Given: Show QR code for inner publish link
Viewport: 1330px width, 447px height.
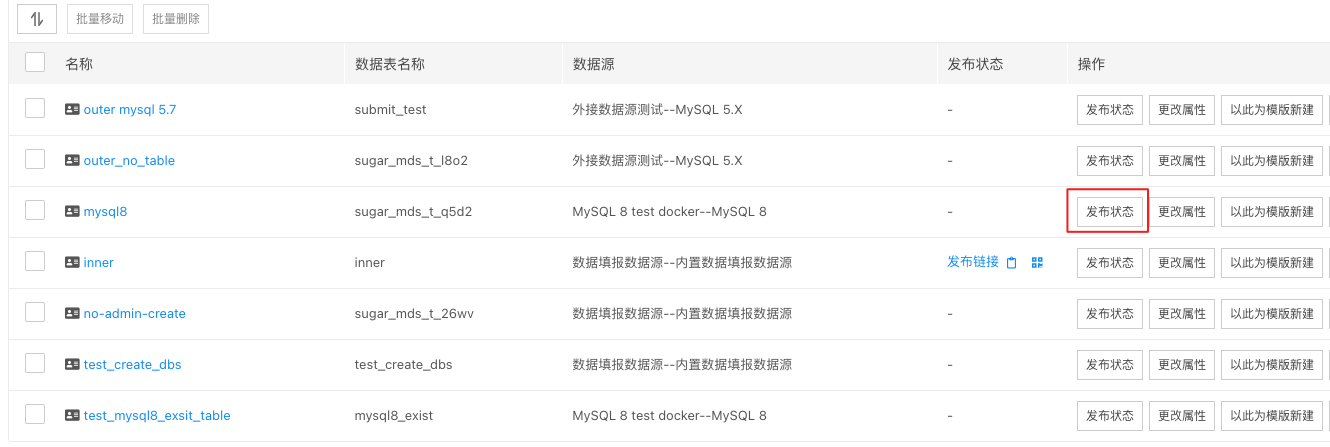Looking at the screenshot, I should click(x=1037, y=263).
